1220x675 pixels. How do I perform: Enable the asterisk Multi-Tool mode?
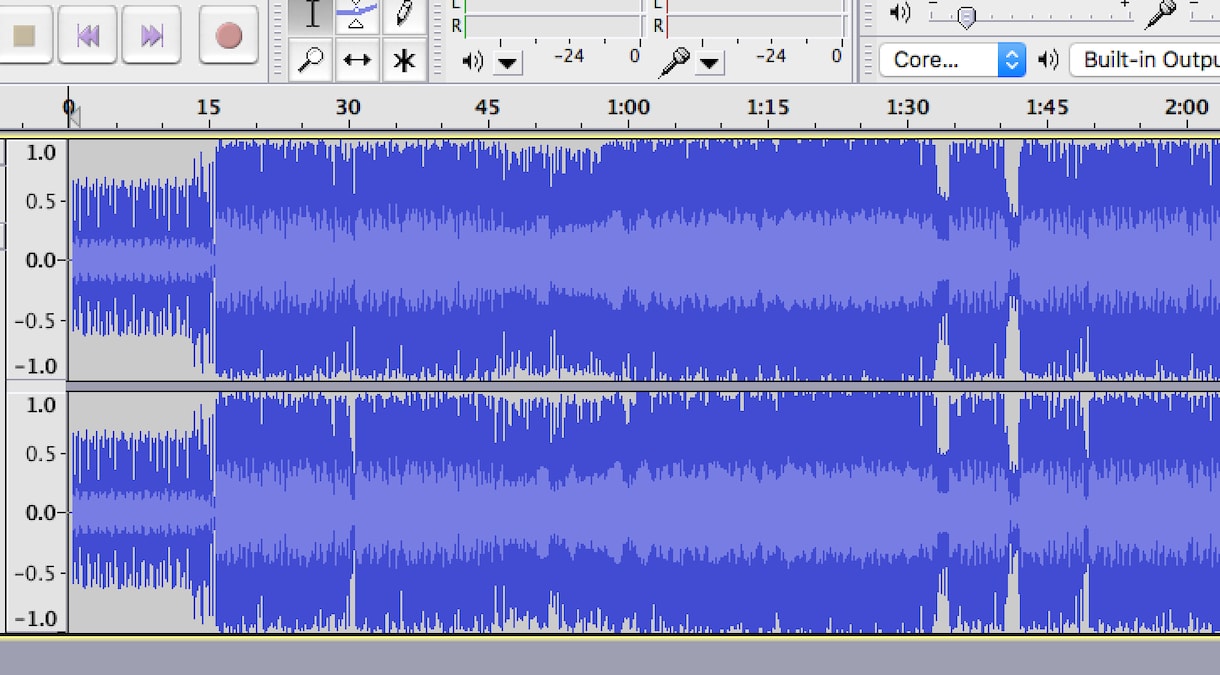pos(404,60)
